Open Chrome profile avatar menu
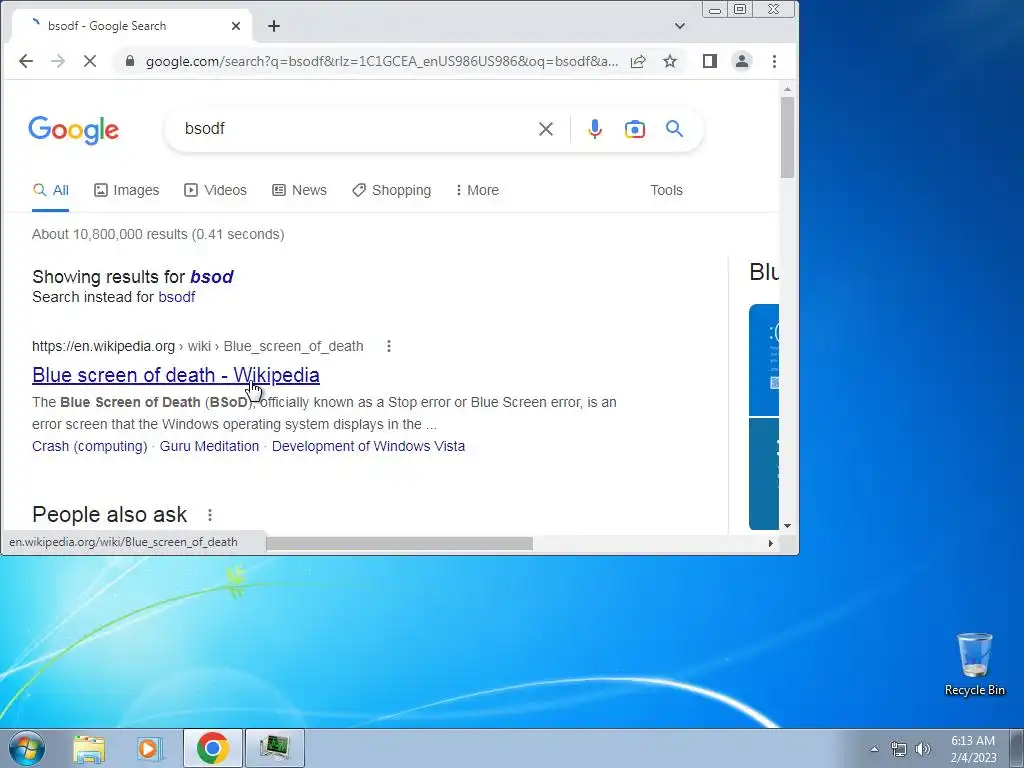Image resolution: width=1024 pixels, height=768 pixels. coord(742,61)
